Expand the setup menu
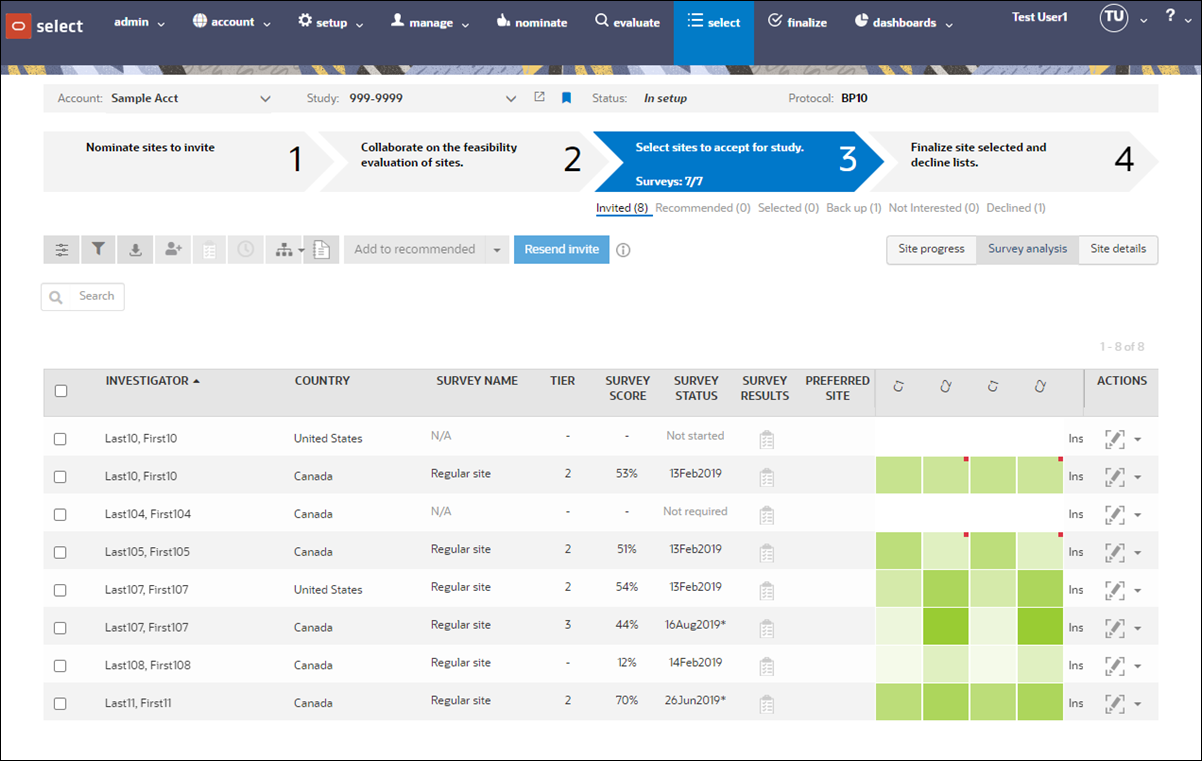 click(331, 22)
